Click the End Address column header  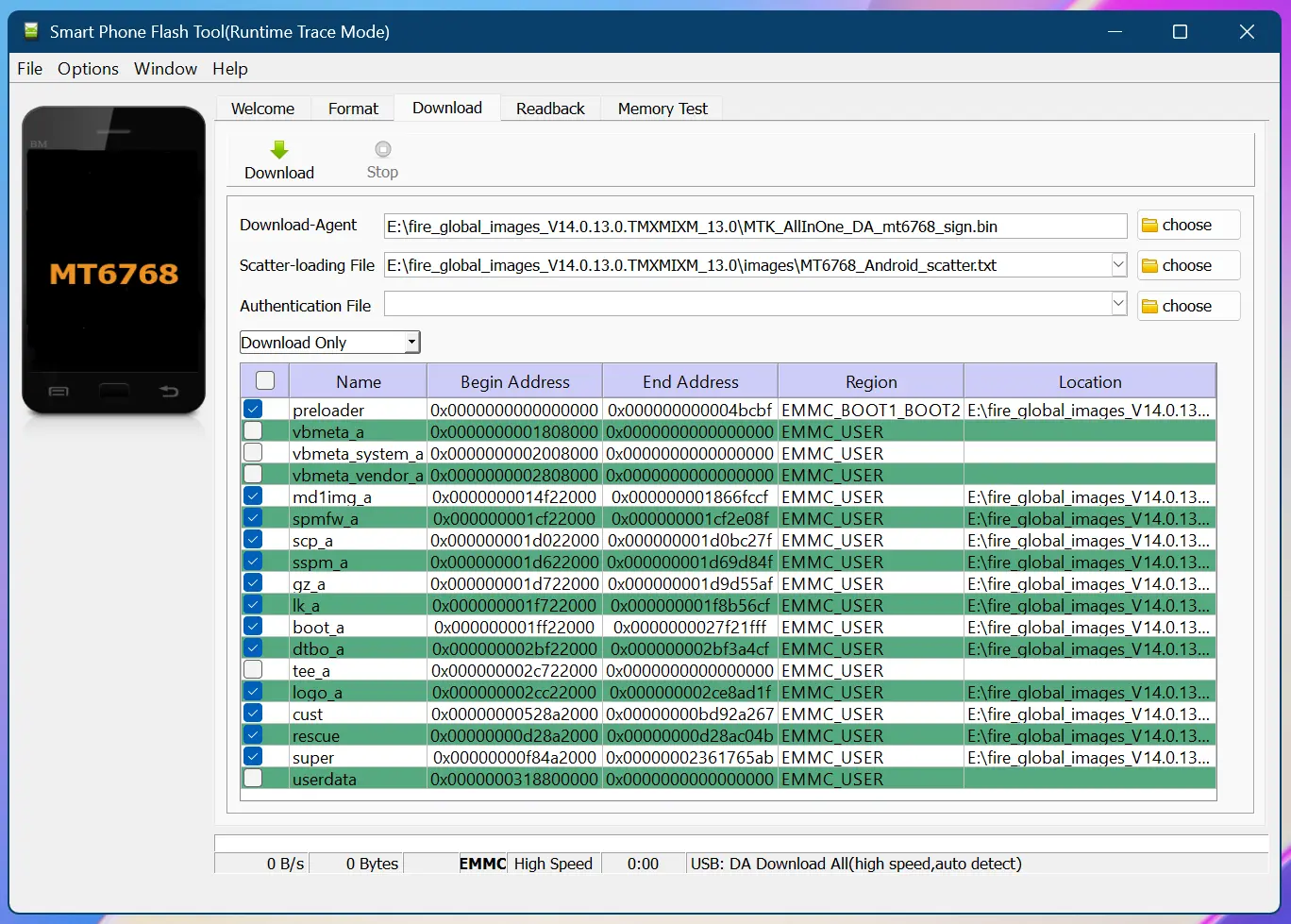tap(691, 381)
